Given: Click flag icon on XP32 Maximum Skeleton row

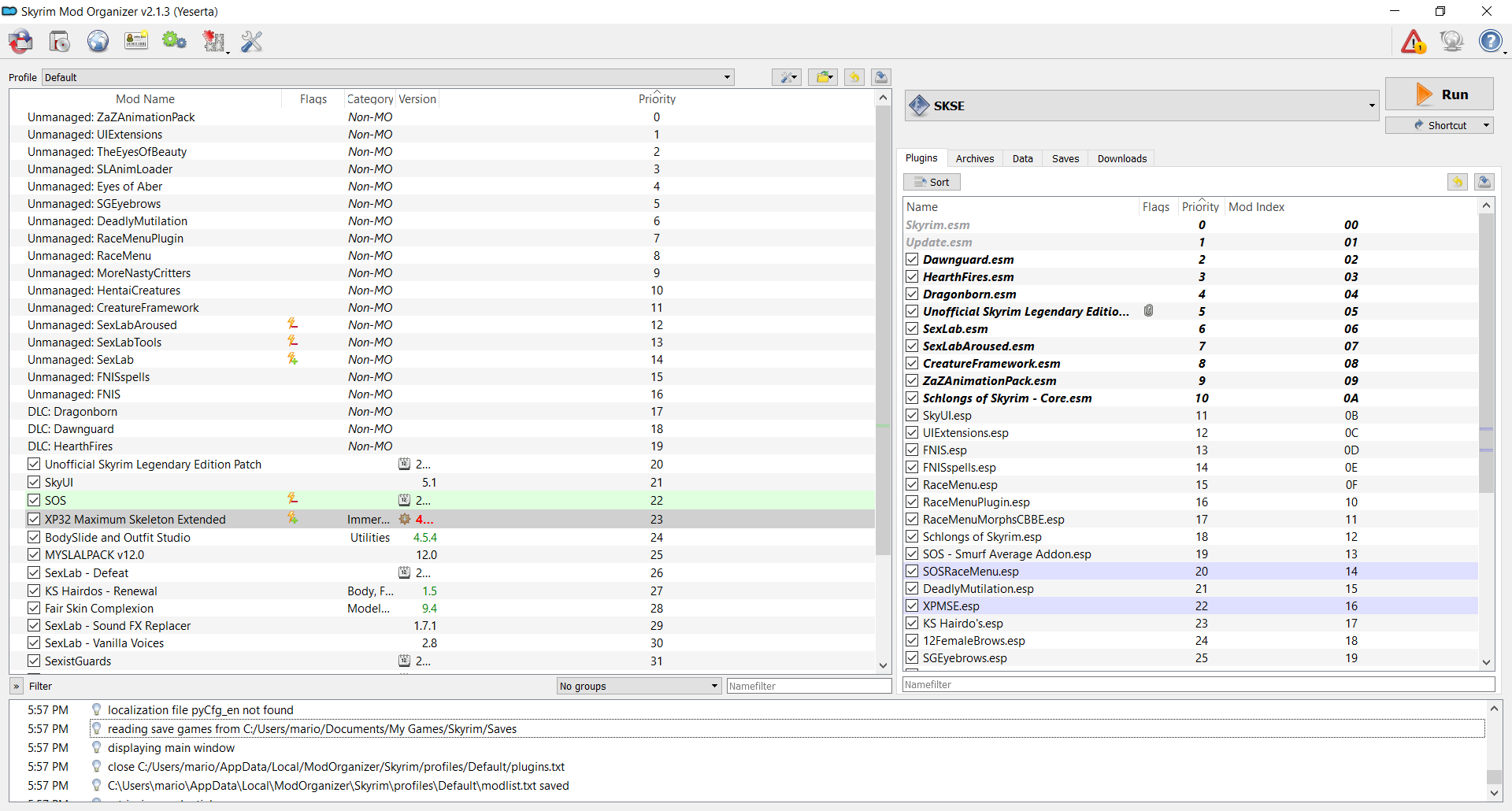Looking at the screenshot, I should 292,518.
